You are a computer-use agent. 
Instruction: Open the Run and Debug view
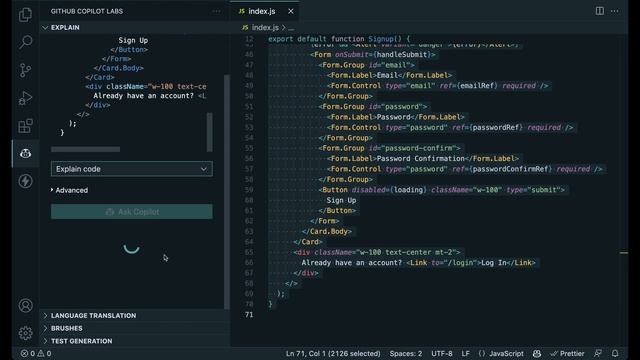25,98
